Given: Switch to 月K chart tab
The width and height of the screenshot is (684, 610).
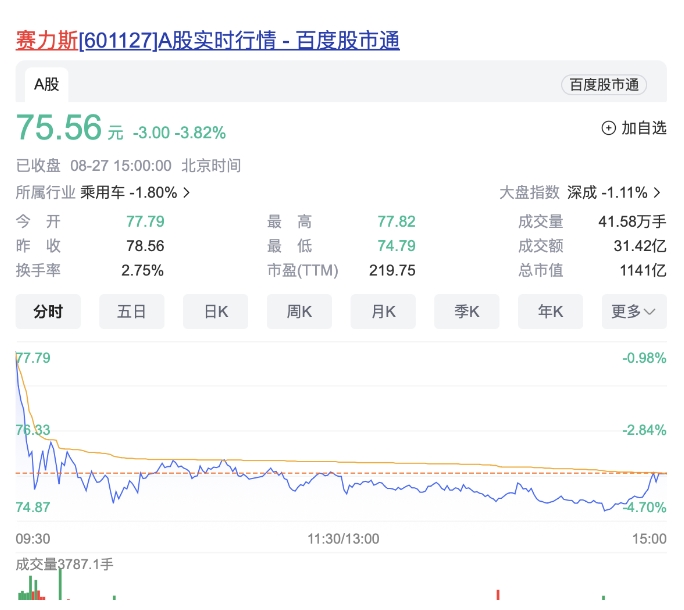Looking at the screenshot, I should (383, 312).
